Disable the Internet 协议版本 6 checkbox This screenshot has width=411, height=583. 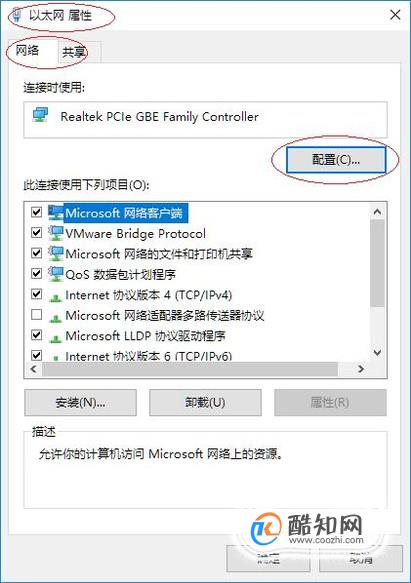(x=36, y=355)
